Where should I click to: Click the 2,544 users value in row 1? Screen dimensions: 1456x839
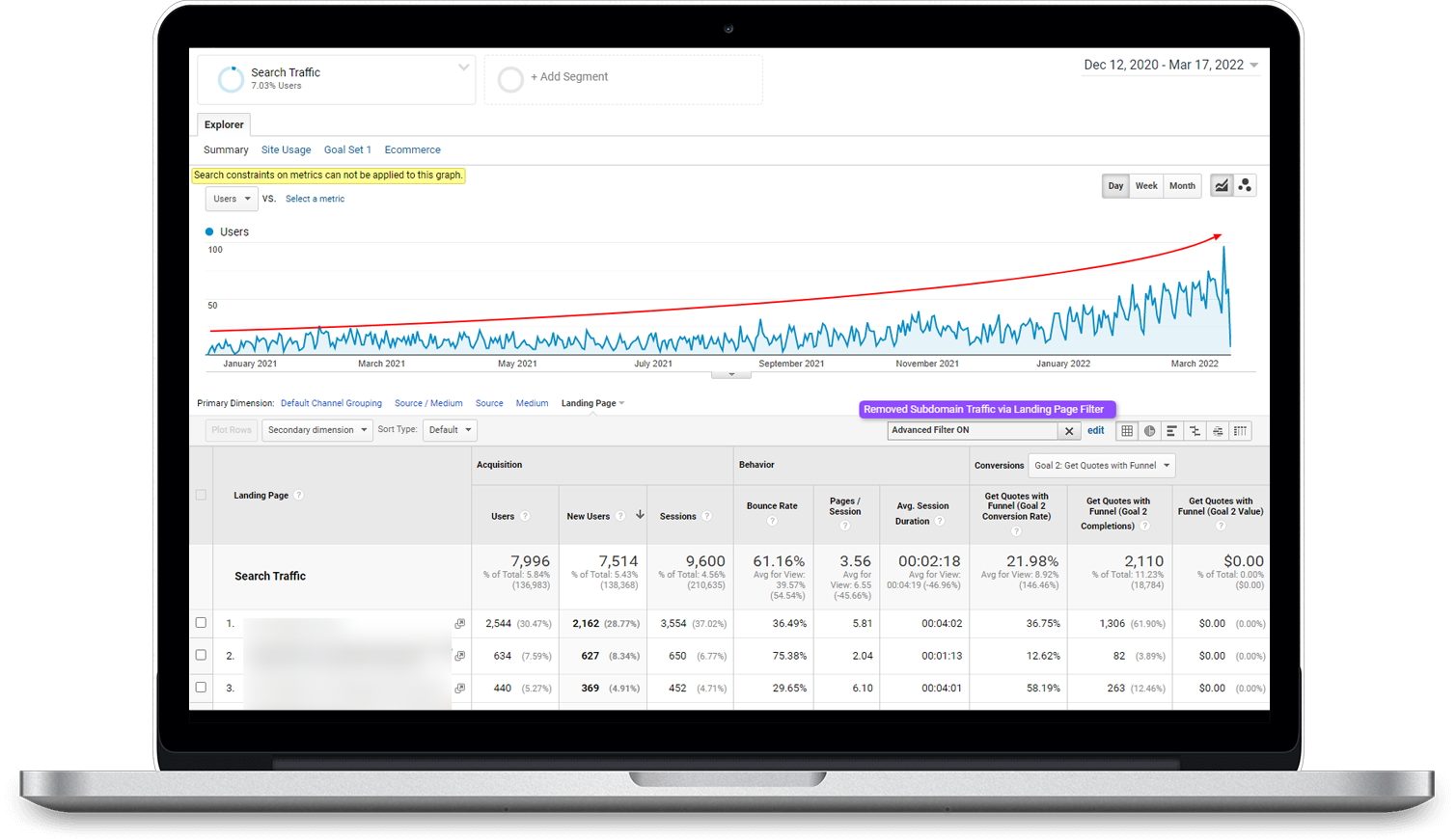498,624
